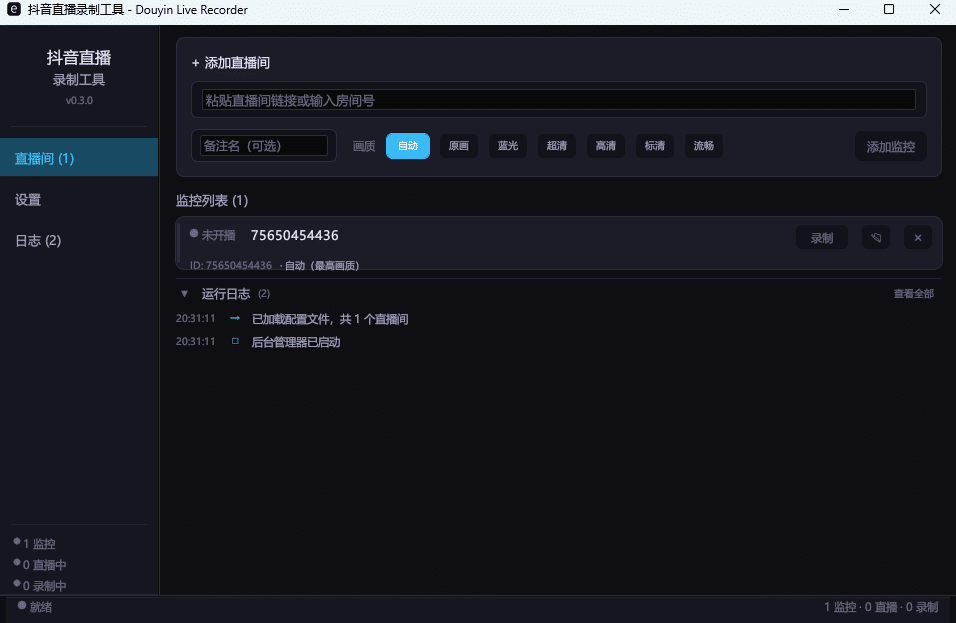This screenshot has width=956, height=623.
Task: Click the '1 监控' sidebar counter
Action: click(x=35, y=543)
